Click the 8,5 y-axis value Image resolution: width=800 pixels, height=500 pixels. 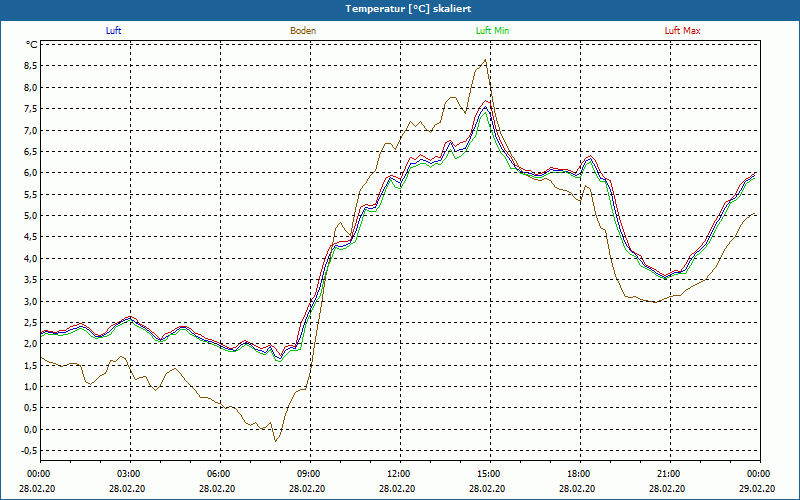point(31,66)
